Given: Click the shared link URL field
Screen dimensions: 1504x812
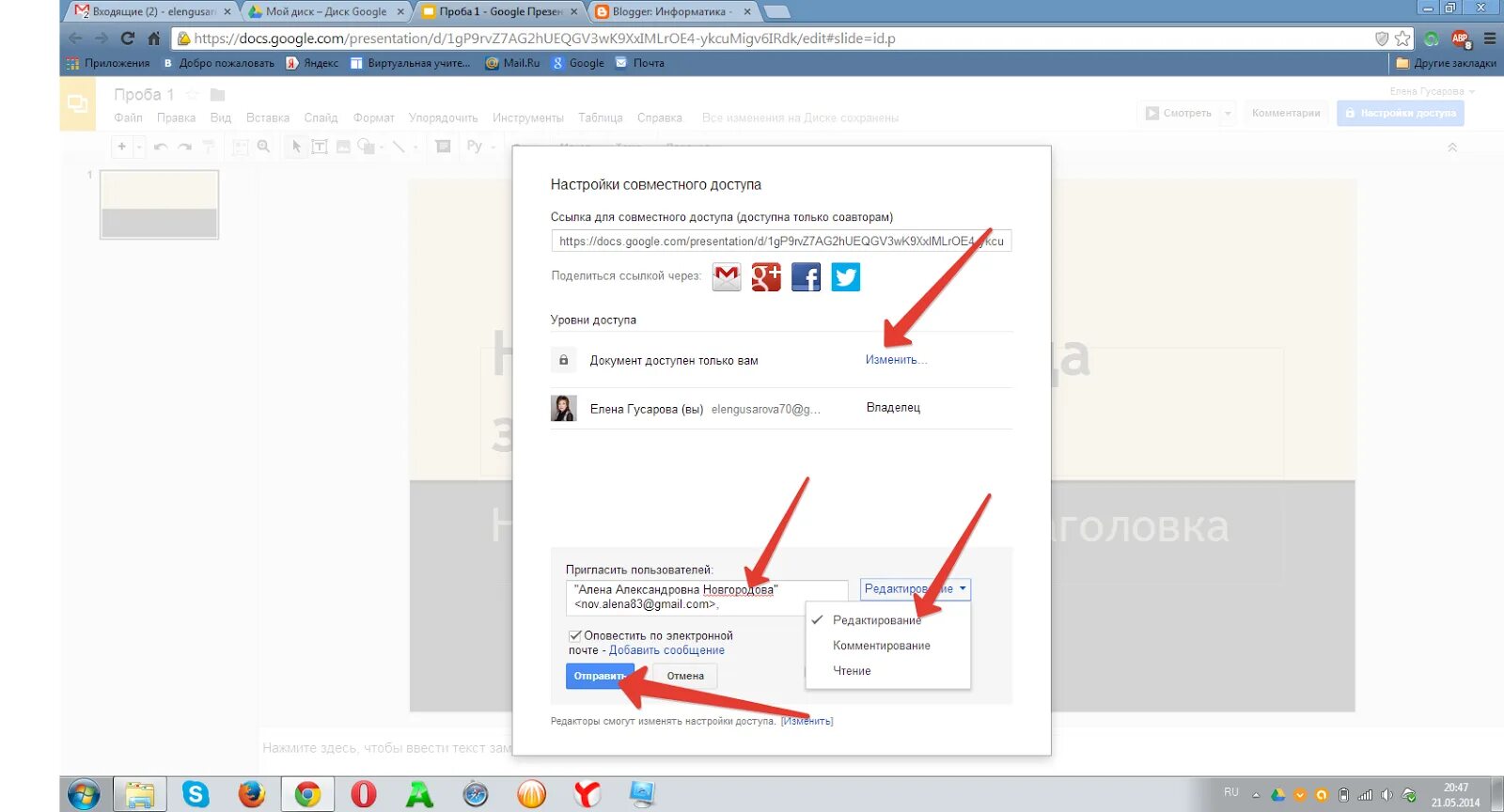Looking at the screenshot, I should pyautogui.click(x=781, y=242).
